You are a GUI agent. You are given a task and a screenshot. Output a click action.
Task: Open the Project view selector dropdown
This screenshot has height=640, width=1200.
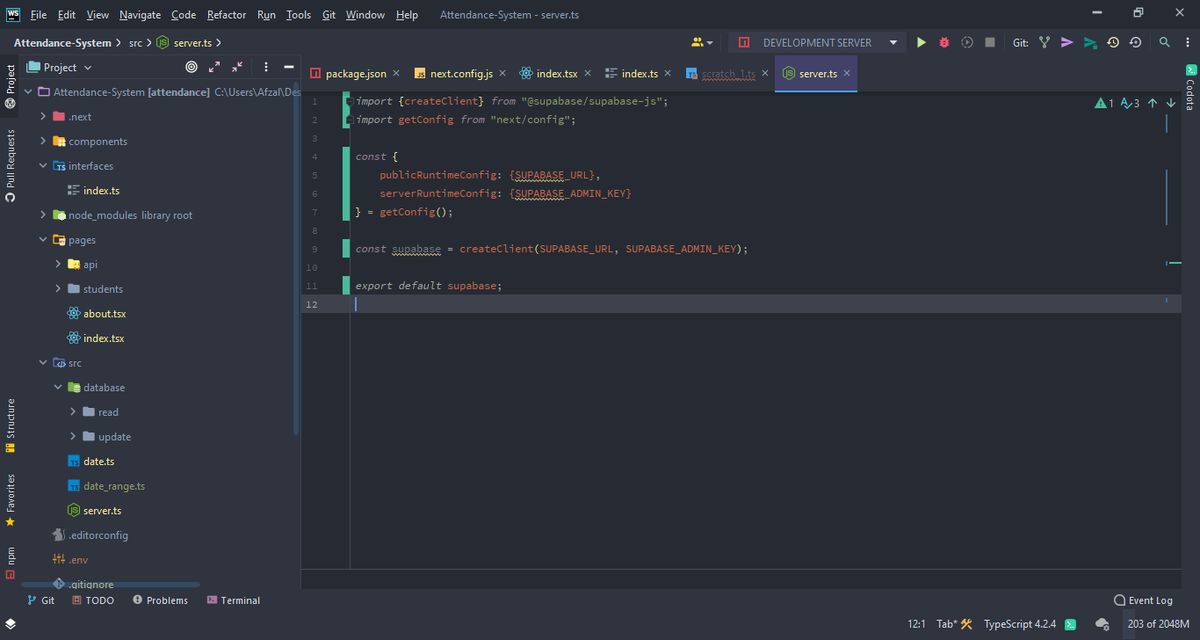pos(60,67)
